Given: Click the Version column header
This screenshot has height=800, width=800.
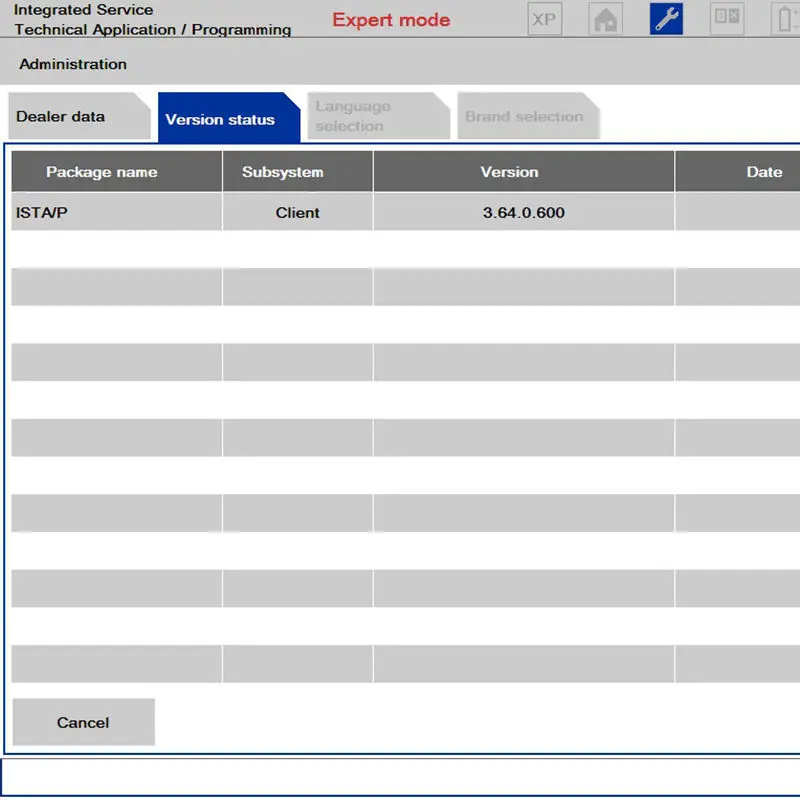Looking at the screenshot, I should 523,171.
